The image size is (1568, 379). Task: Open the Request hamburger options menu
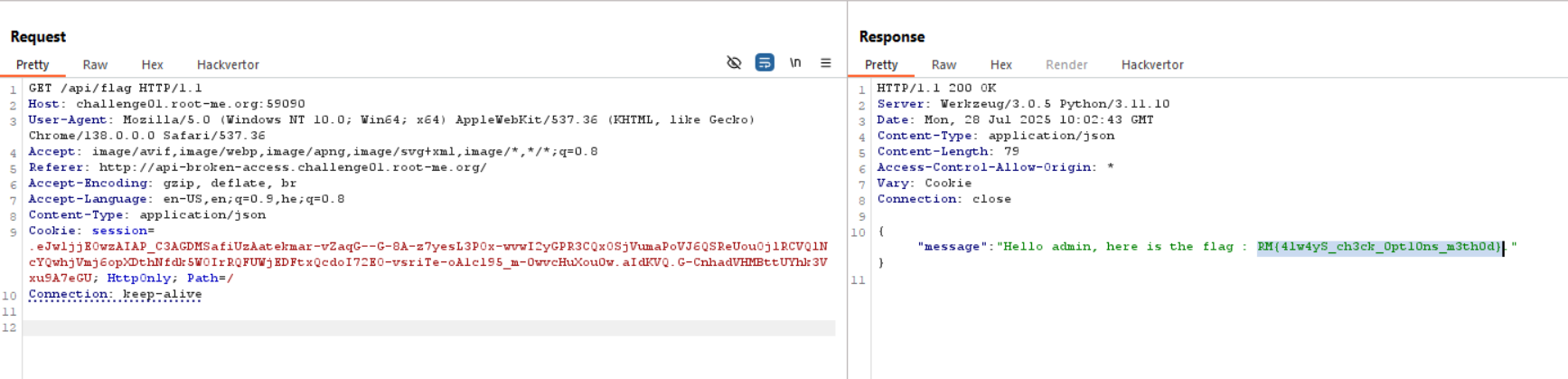(825, 62)
